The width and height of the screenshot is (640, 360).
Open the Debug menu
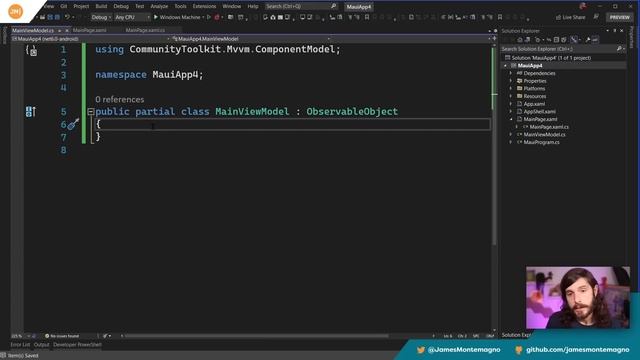pos(121,6)
